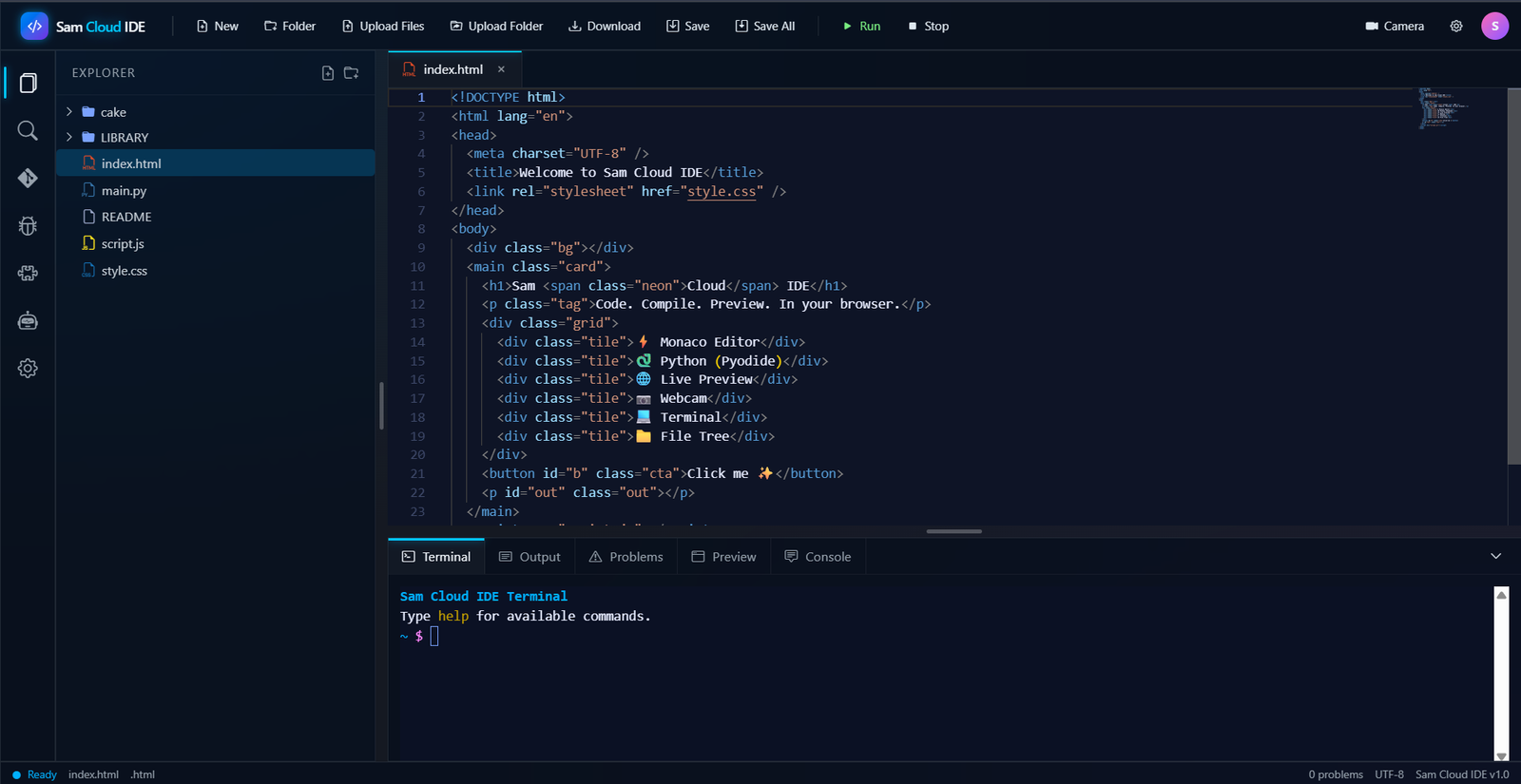The height and width of the screenshot is (784, 1521).
Task: Click the terminal scrollbar up arrow
Action: pos(1501,595)
